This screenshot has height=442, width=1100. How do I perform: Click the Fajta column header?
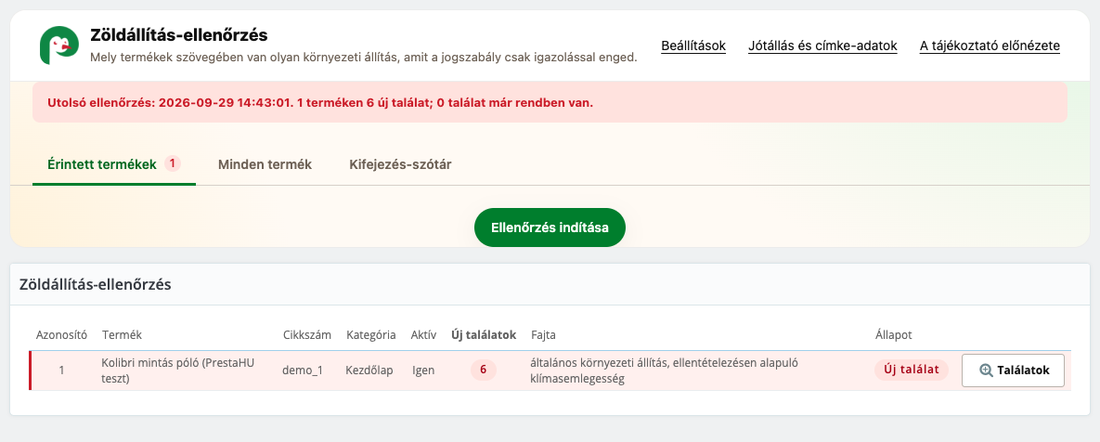point(544,335)
